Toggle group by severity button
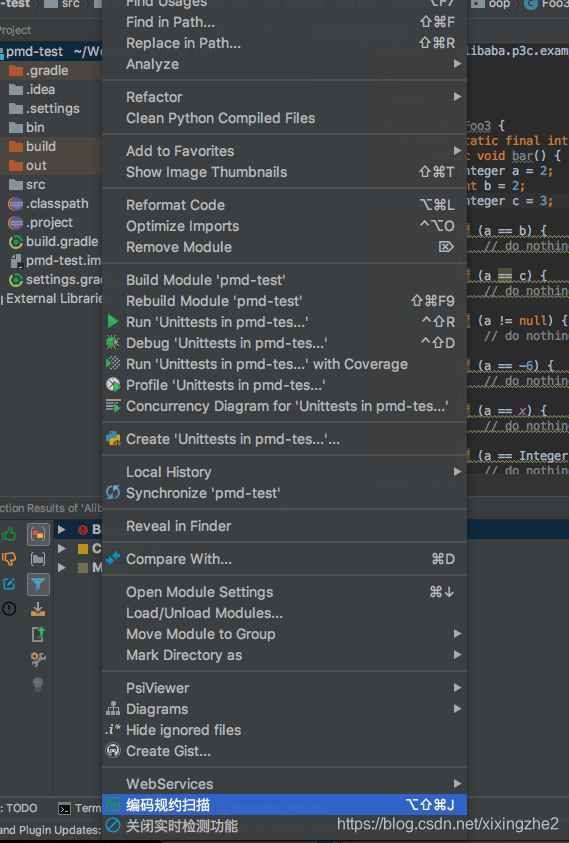This screenshot has height=843, width=569. click(x=38, y=534)
